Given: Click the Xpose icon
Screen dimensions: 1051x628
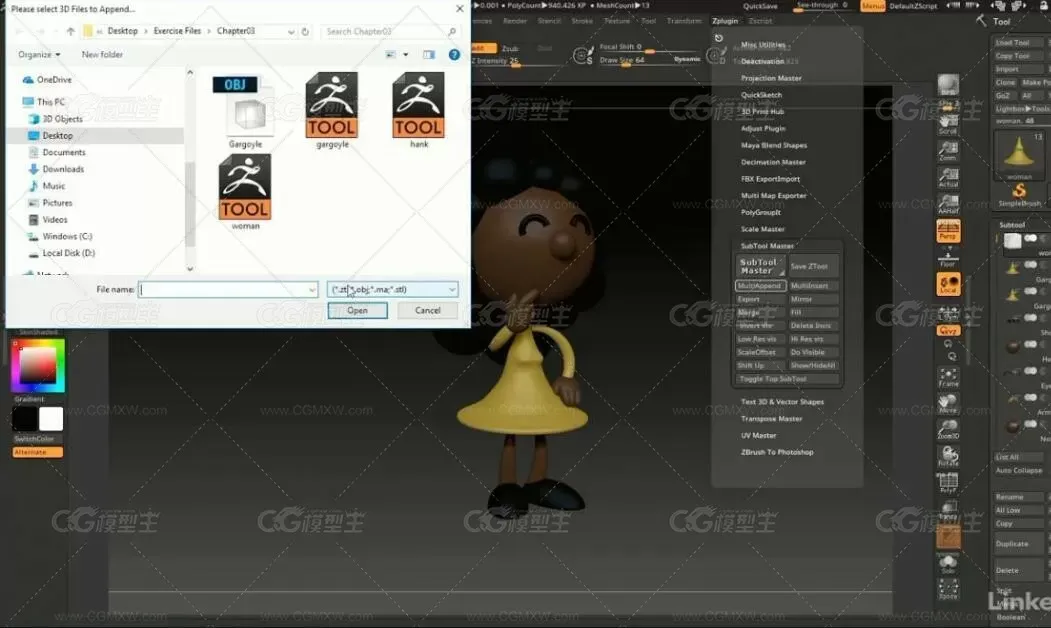Looking at the screenshot, I should tap(948, 590).
